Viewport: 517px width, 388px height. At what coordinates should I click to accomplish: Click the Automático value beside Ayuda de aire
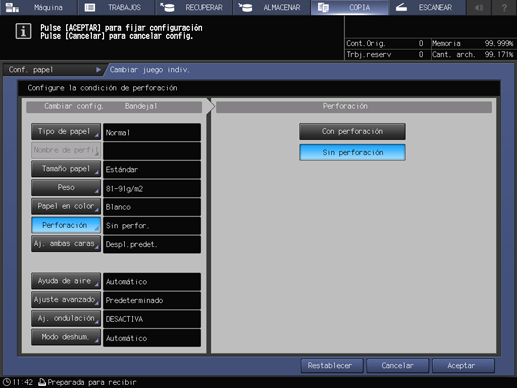click(x=152, y=282)
